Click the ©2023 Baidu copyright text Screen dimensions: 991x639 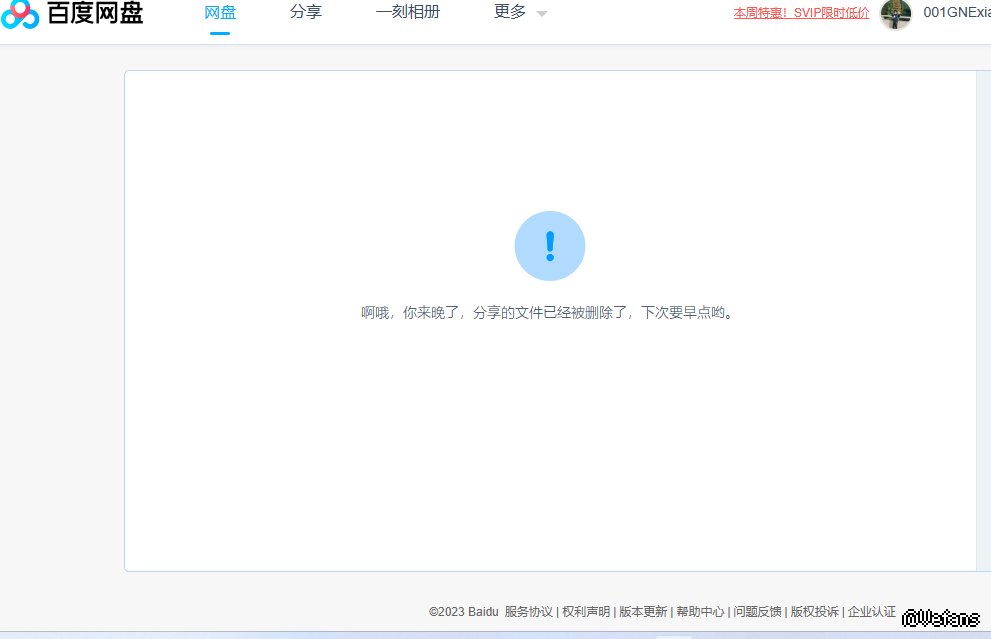pyautogui.click(x=463, y=612)
